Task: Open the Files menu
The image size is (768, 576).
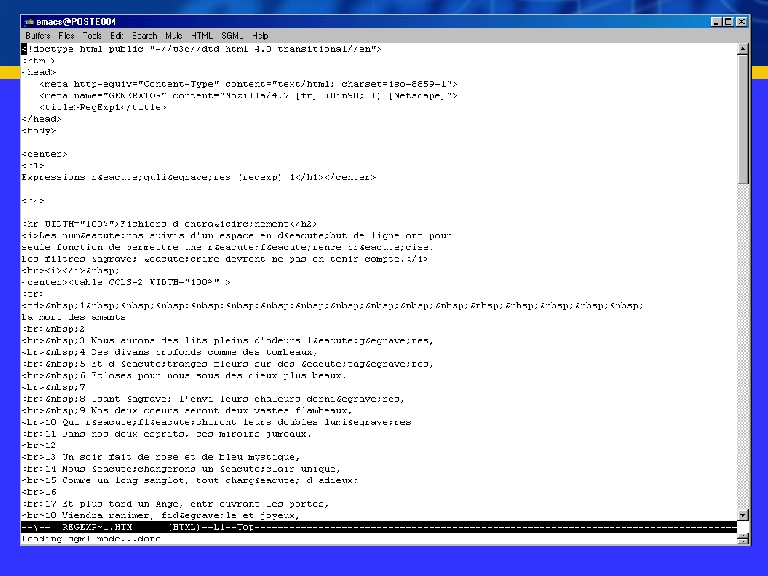Action: coord(66,35)
